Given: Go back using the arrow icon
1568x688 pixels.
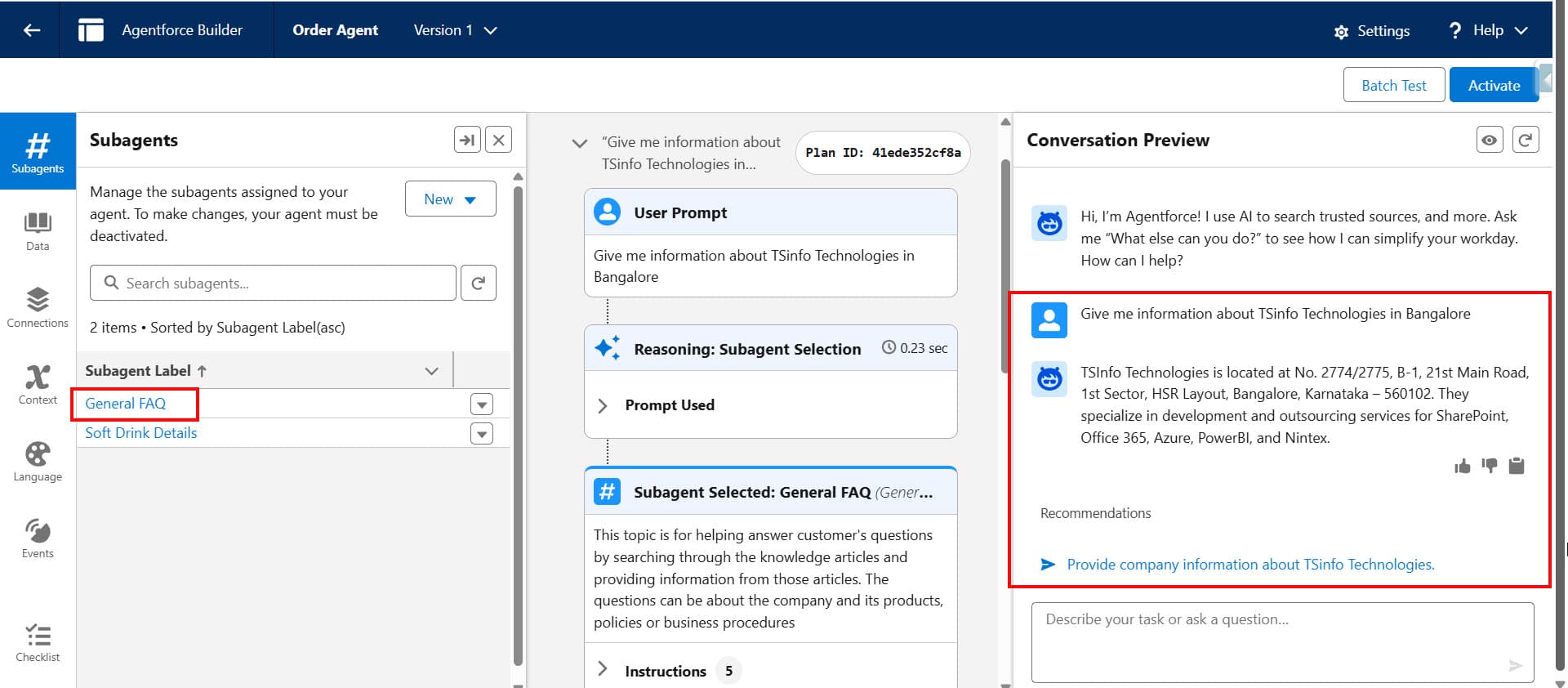Looking at the screenshot, I should click(x=32, y=30).
